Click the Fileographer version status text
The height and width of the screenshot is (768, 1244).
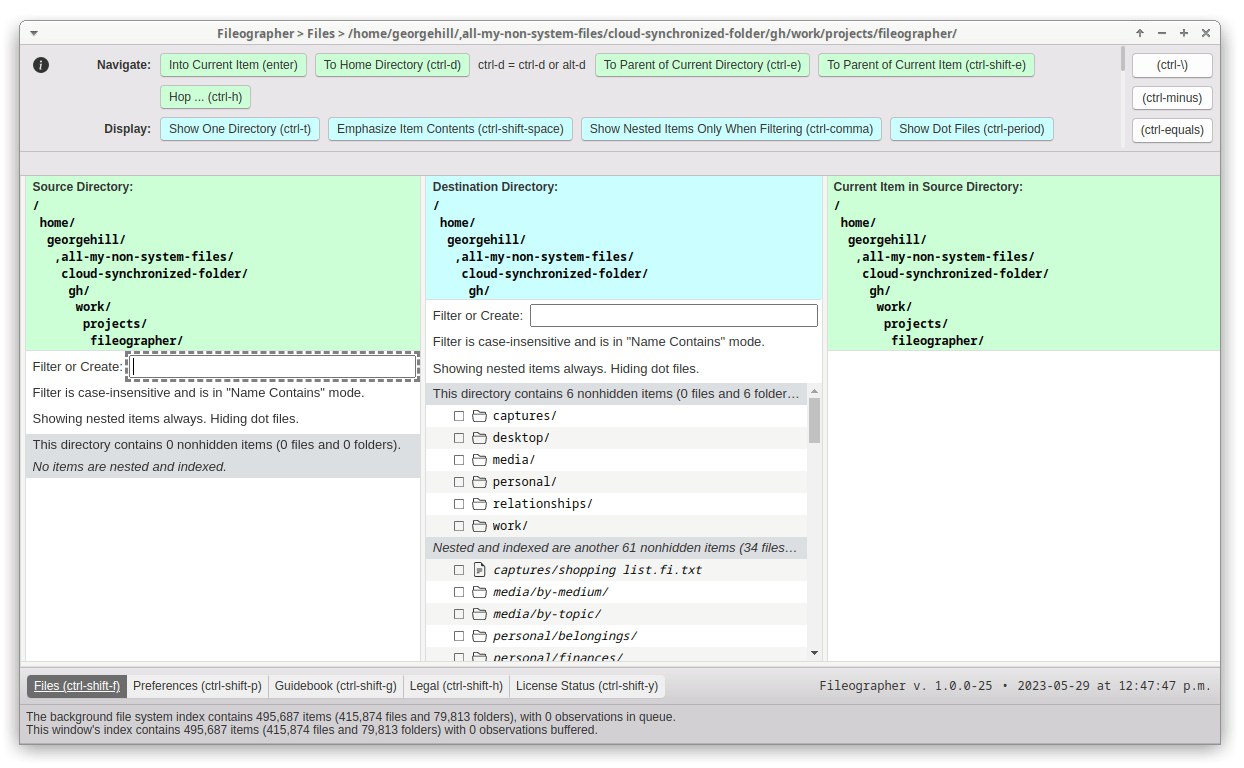(x=1015, y=686)
